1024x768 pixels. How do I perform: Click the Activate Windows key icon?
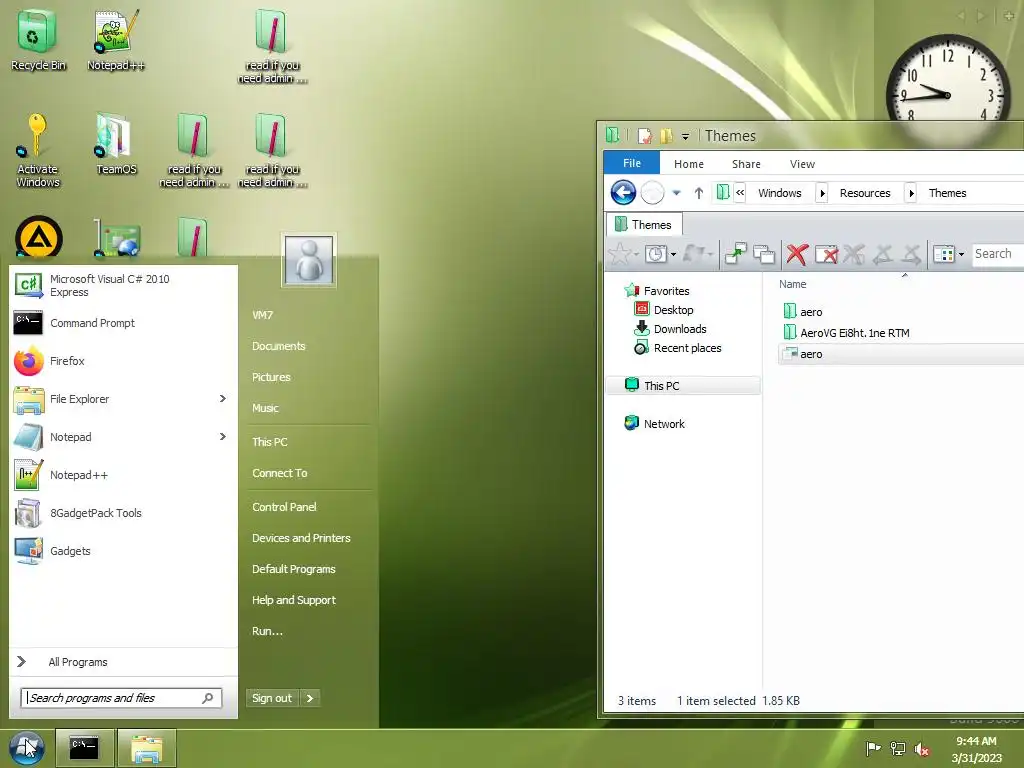[37, 150]
